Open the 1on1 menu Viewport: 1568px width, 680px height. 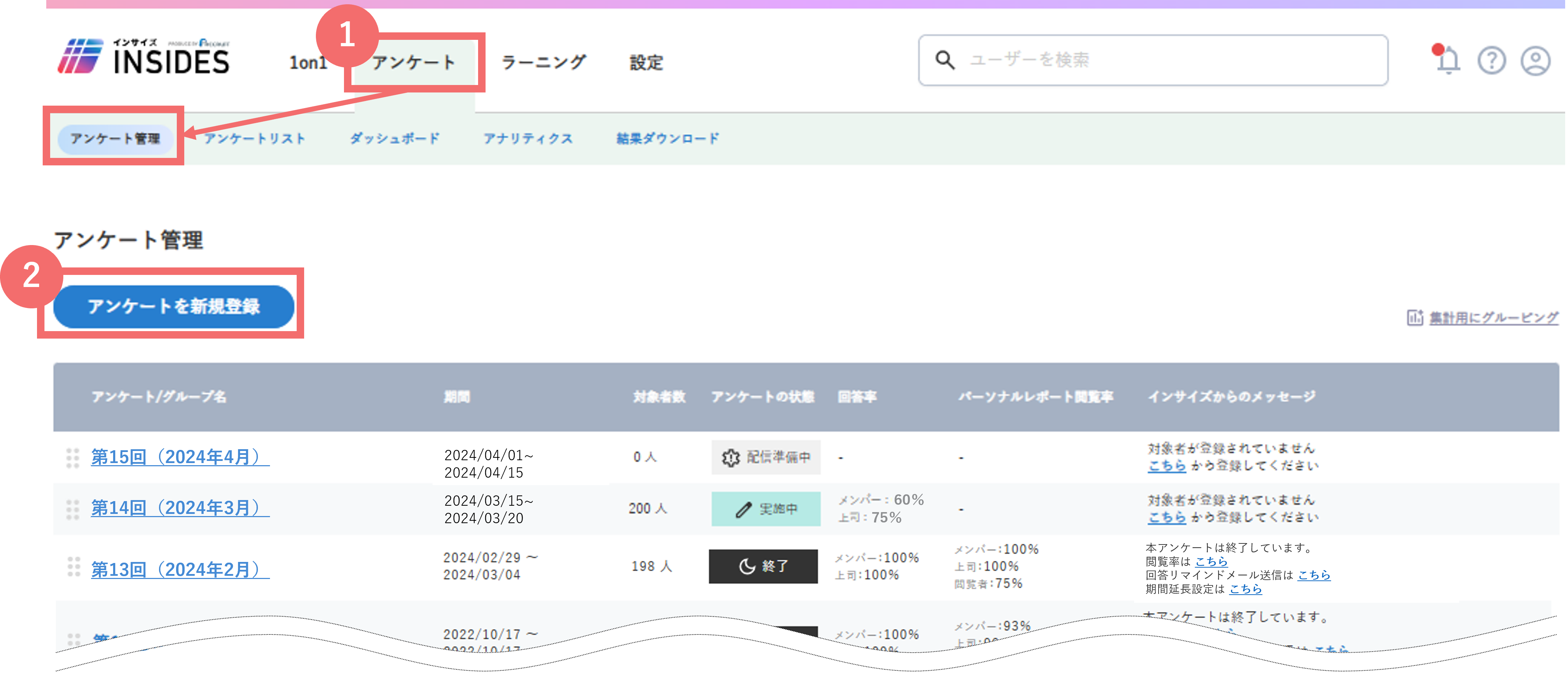tap(308, 62)
